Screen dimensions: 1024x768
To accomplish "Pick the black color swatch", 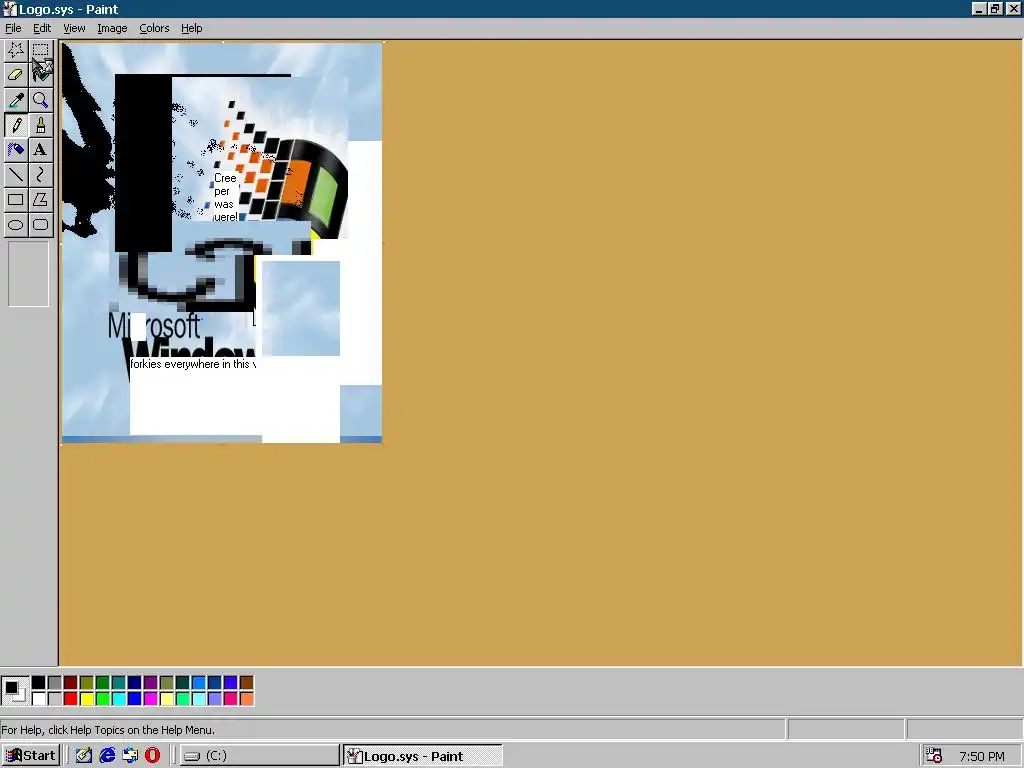I will [x=39, y=682].
